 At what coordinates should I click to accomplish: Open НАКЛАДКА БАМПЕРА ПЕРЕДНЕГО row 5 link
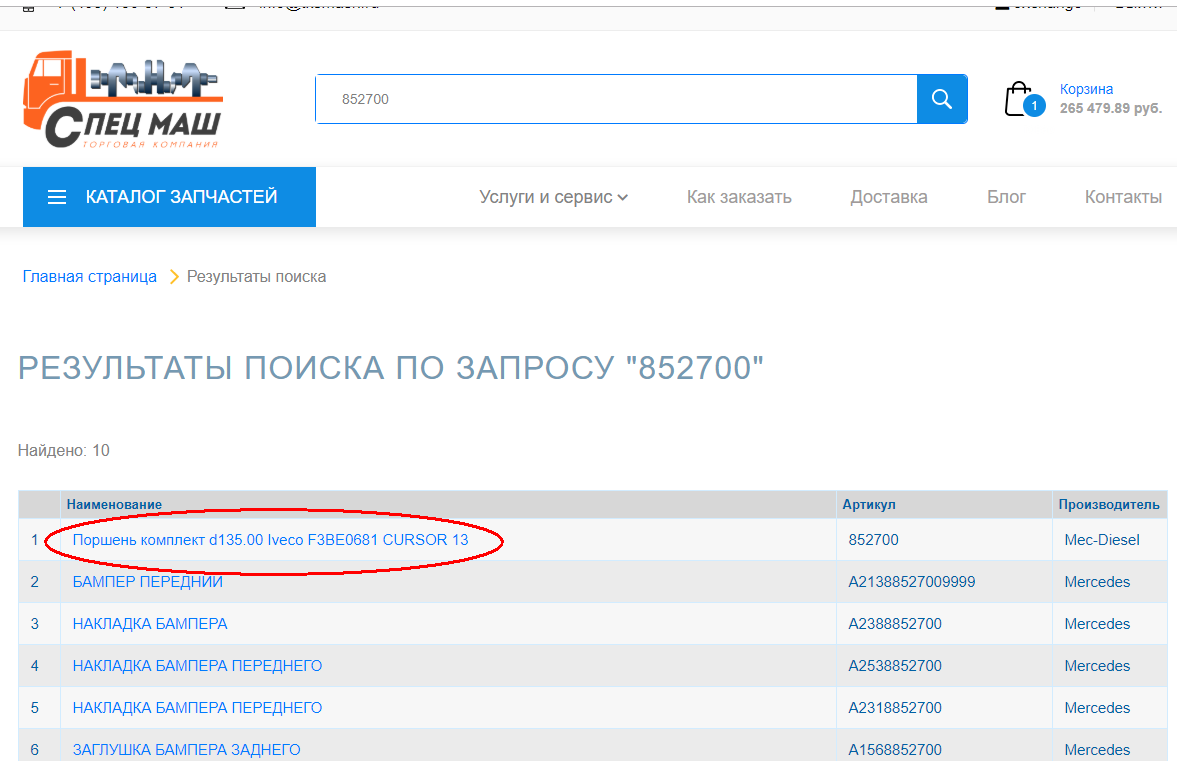(x=197, y=708)
